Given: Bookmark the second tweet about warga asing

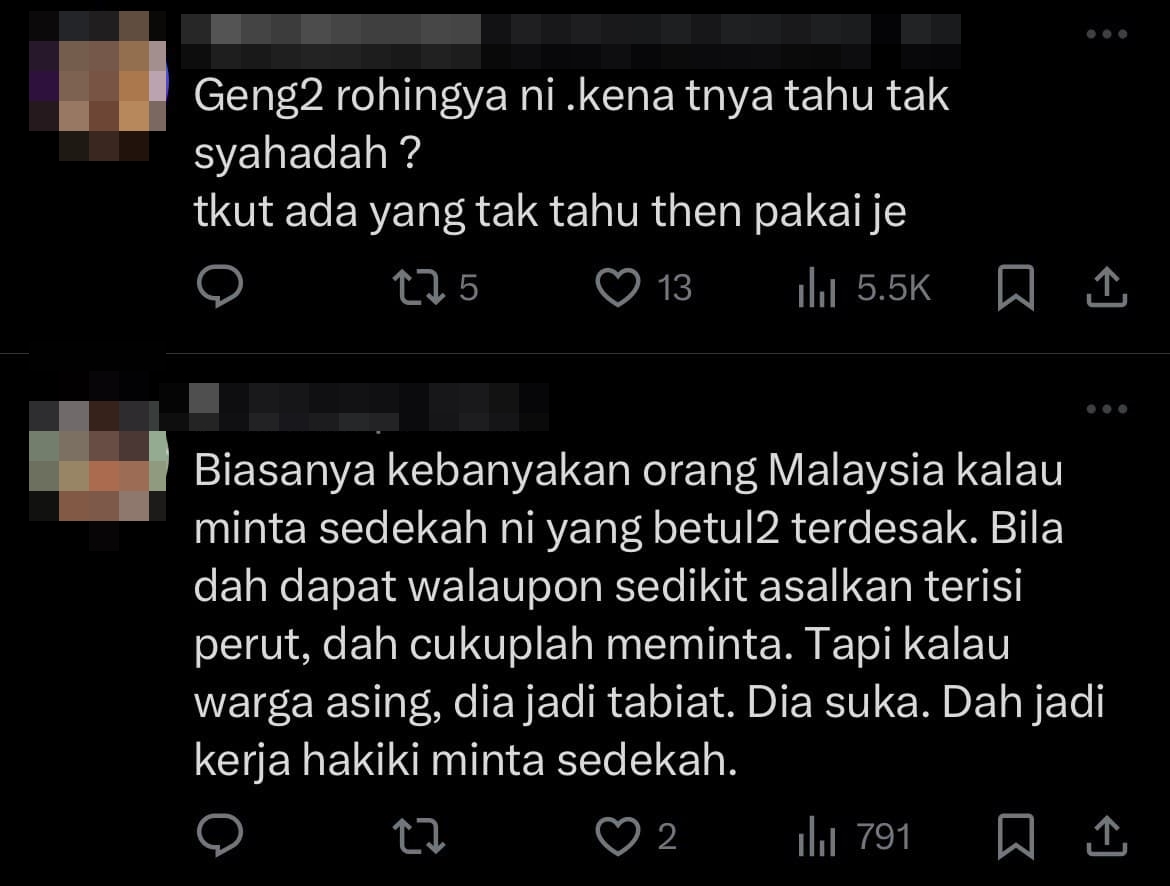Looking at the screenshot, I should tap(1016, 835).
